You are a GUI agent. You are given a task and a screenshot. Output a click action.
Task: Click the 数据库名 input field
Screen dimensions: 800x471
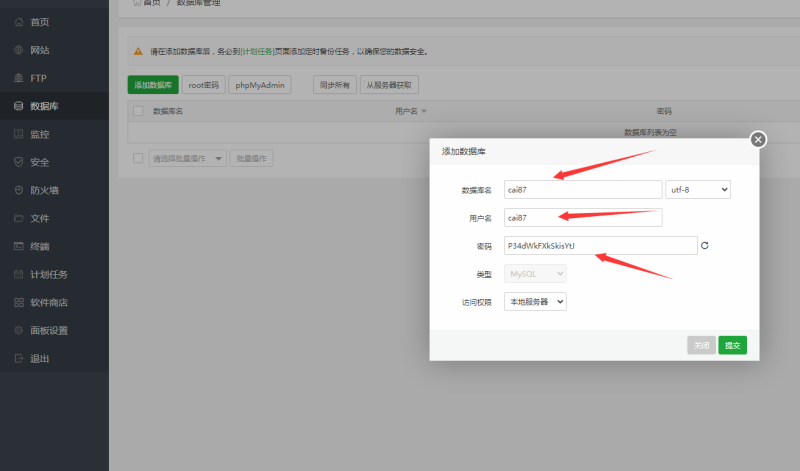coord(582,189)
